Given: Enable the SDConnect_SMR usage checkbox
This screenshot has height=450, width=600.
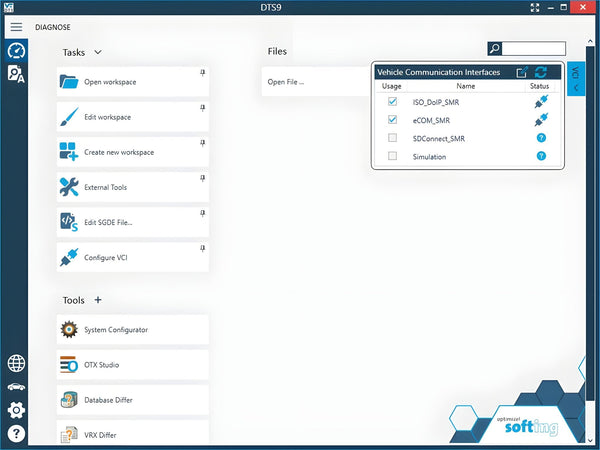Looking at the screenshot, I should 392,138.
